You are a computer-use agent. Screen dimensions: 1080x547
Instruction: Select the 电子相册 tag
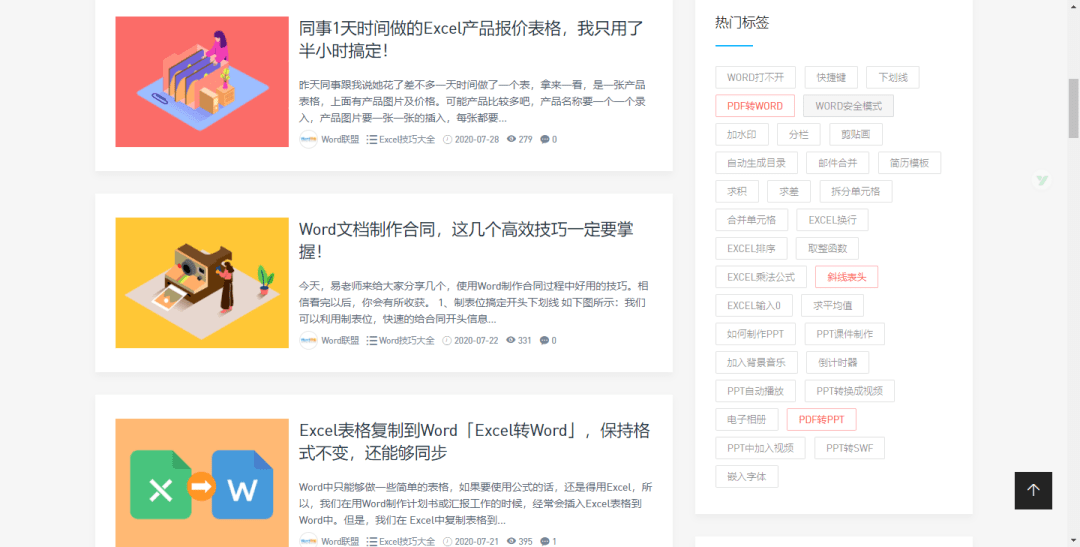(x=747, y=420)
